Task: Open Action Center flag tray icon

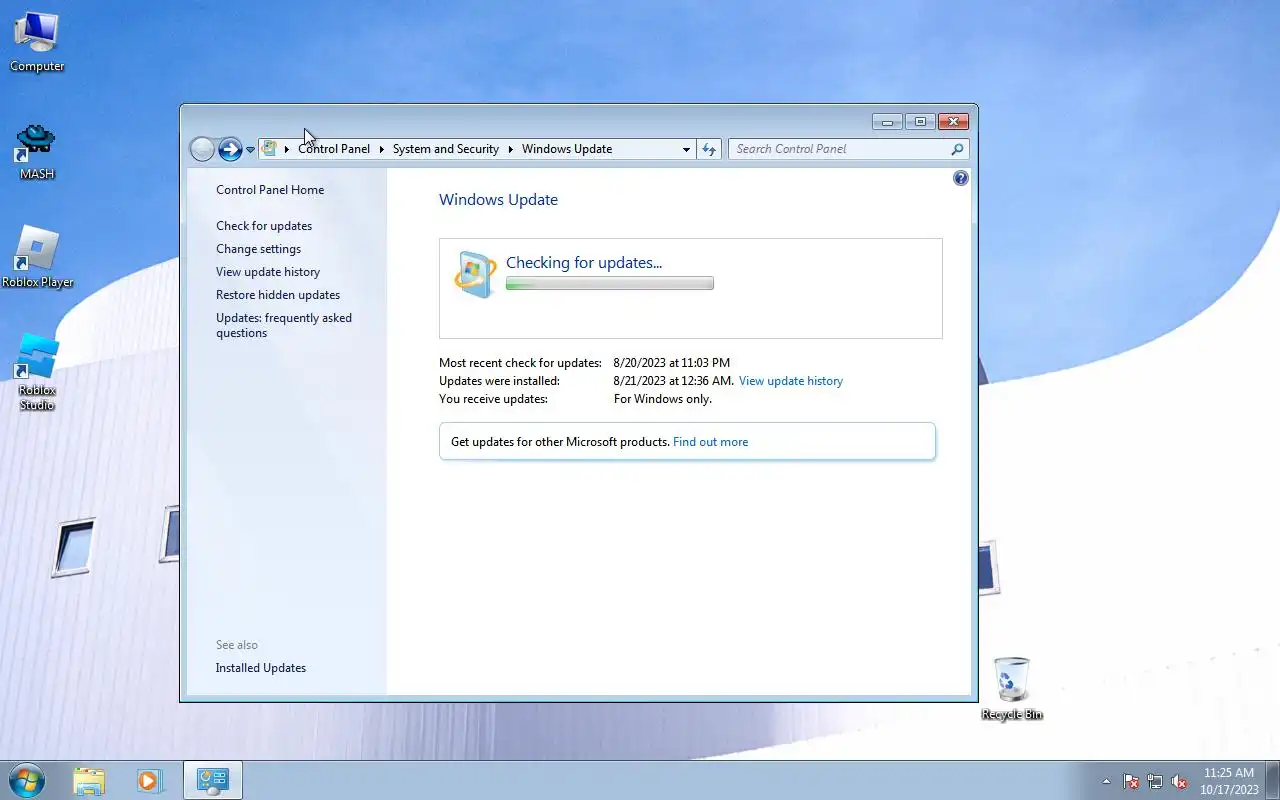Action: click(x=1131, y=782)
